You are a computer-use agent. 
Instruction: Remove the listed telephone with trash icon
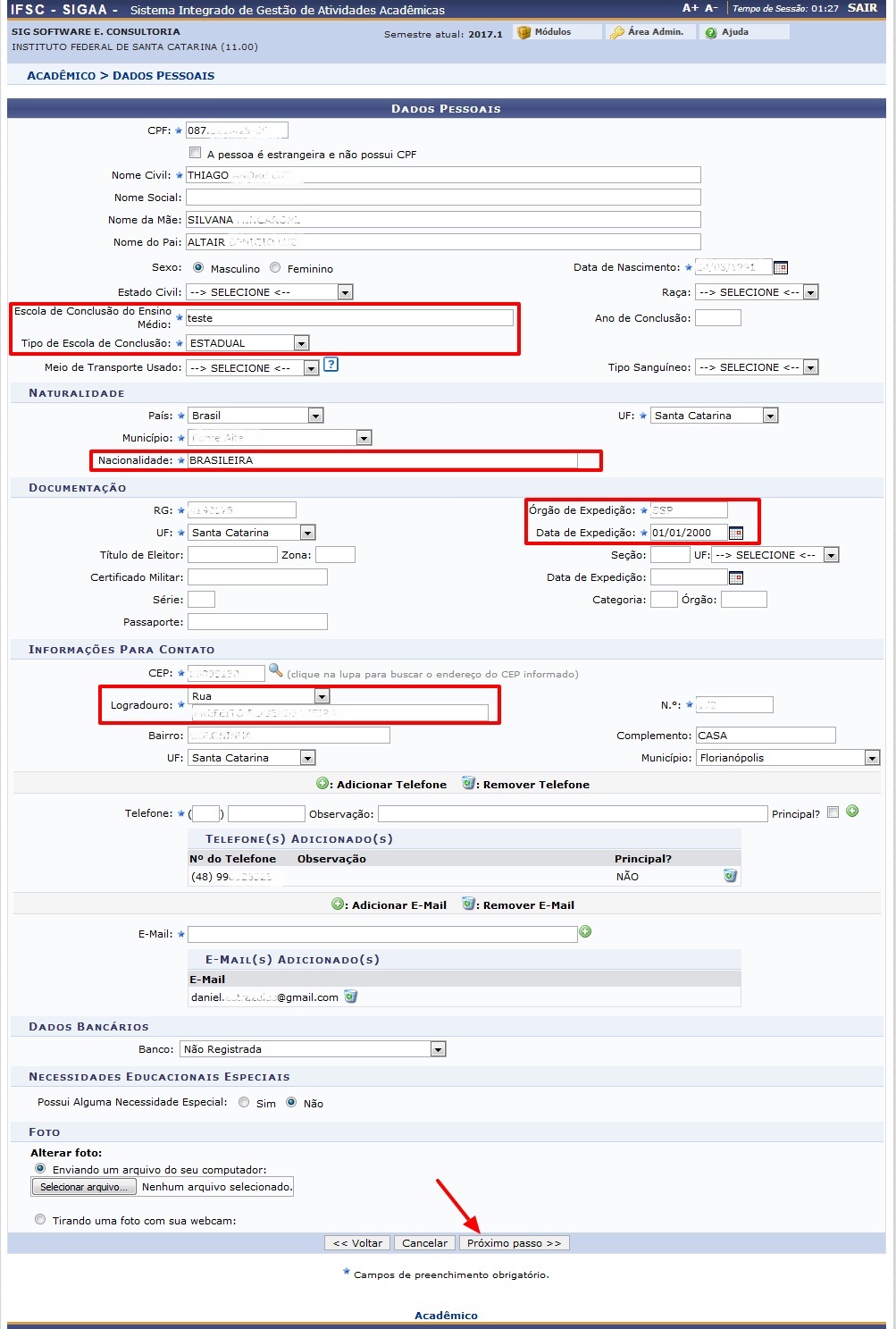730,876
